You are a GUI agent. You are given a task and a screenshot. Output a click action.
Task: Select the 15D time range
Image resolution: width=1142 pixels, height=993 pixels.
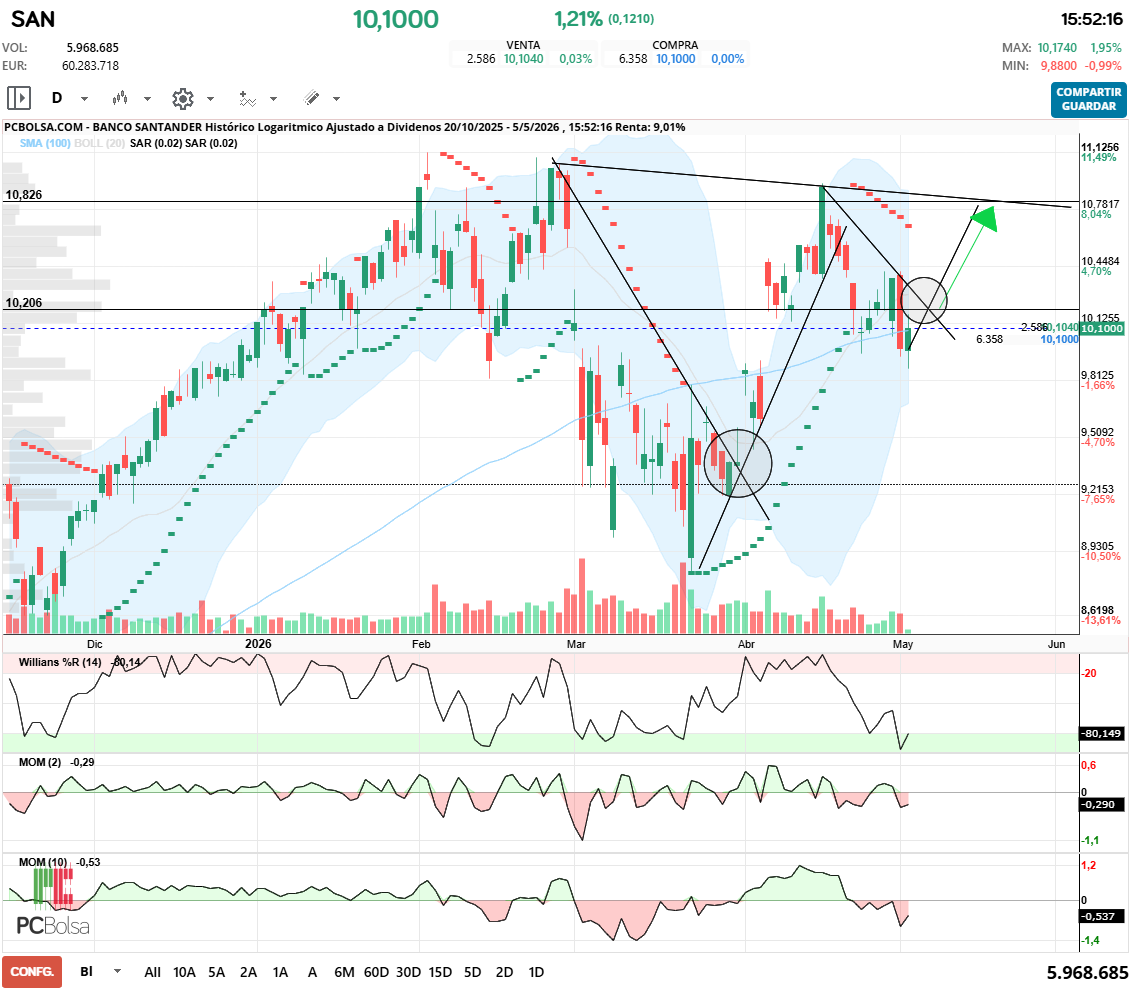[440, 972]
